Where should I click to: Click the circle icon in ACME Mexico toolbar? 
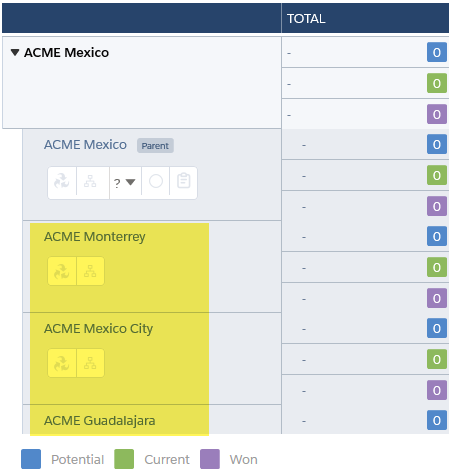156,181
